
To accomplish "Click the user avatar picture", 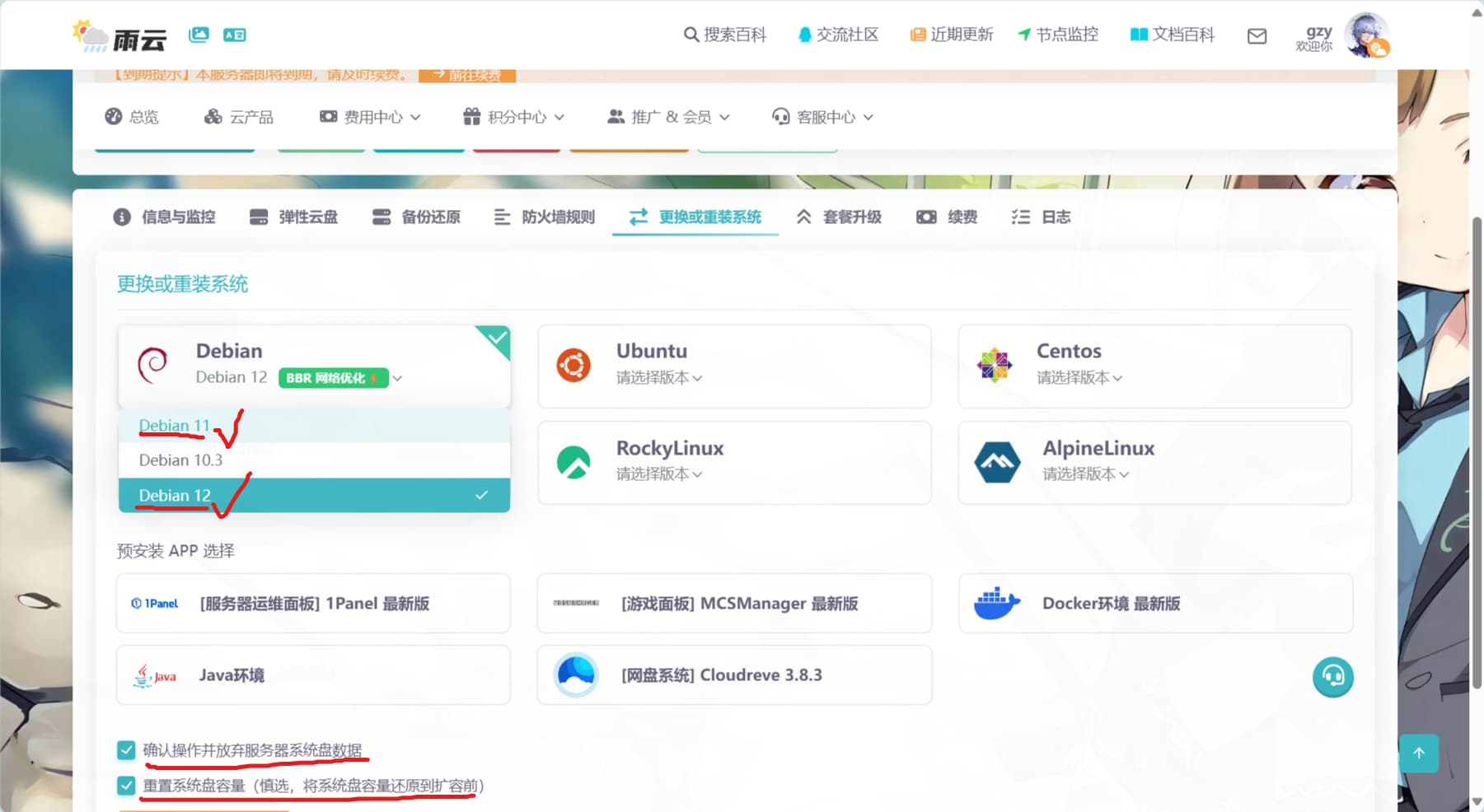I will (1367, 35).
